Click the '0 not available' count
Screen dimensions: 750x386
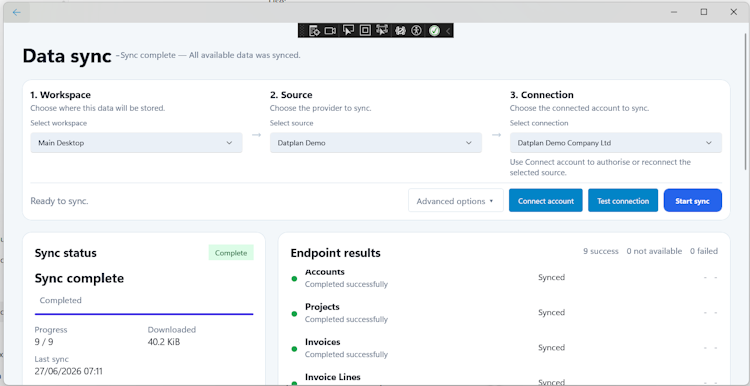click(654, 251)
